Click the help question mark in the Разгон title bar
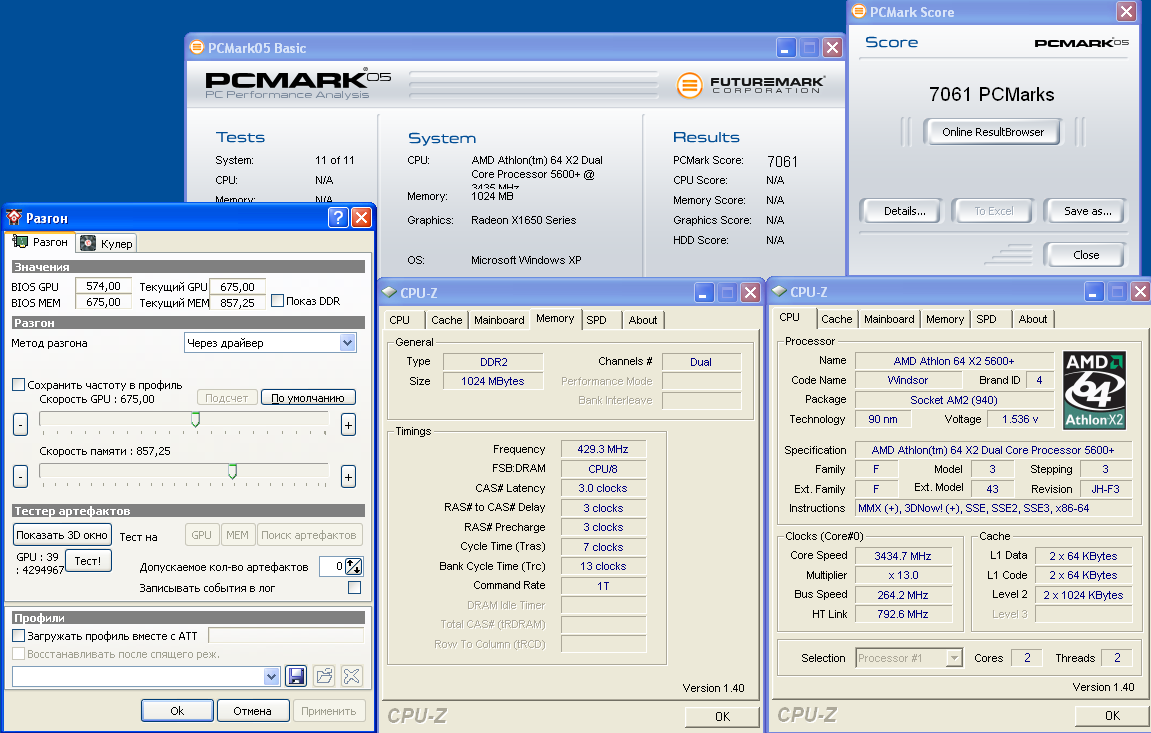Image resolution: width=1151 pixels, height=733 pixels. (338, 217)
